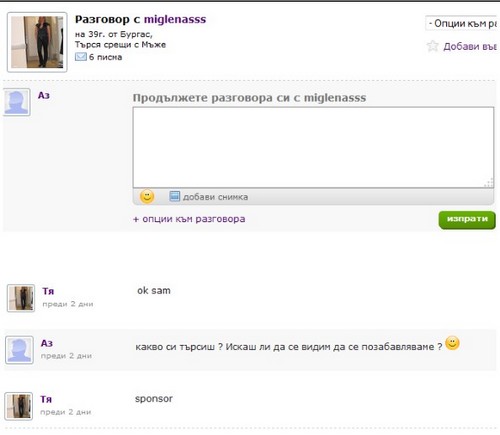The height and width of the screenshot is (435, 500).
Task: Click my avatar beside the 'какво си търсиш' message
Action: click(x=19, y=350)
